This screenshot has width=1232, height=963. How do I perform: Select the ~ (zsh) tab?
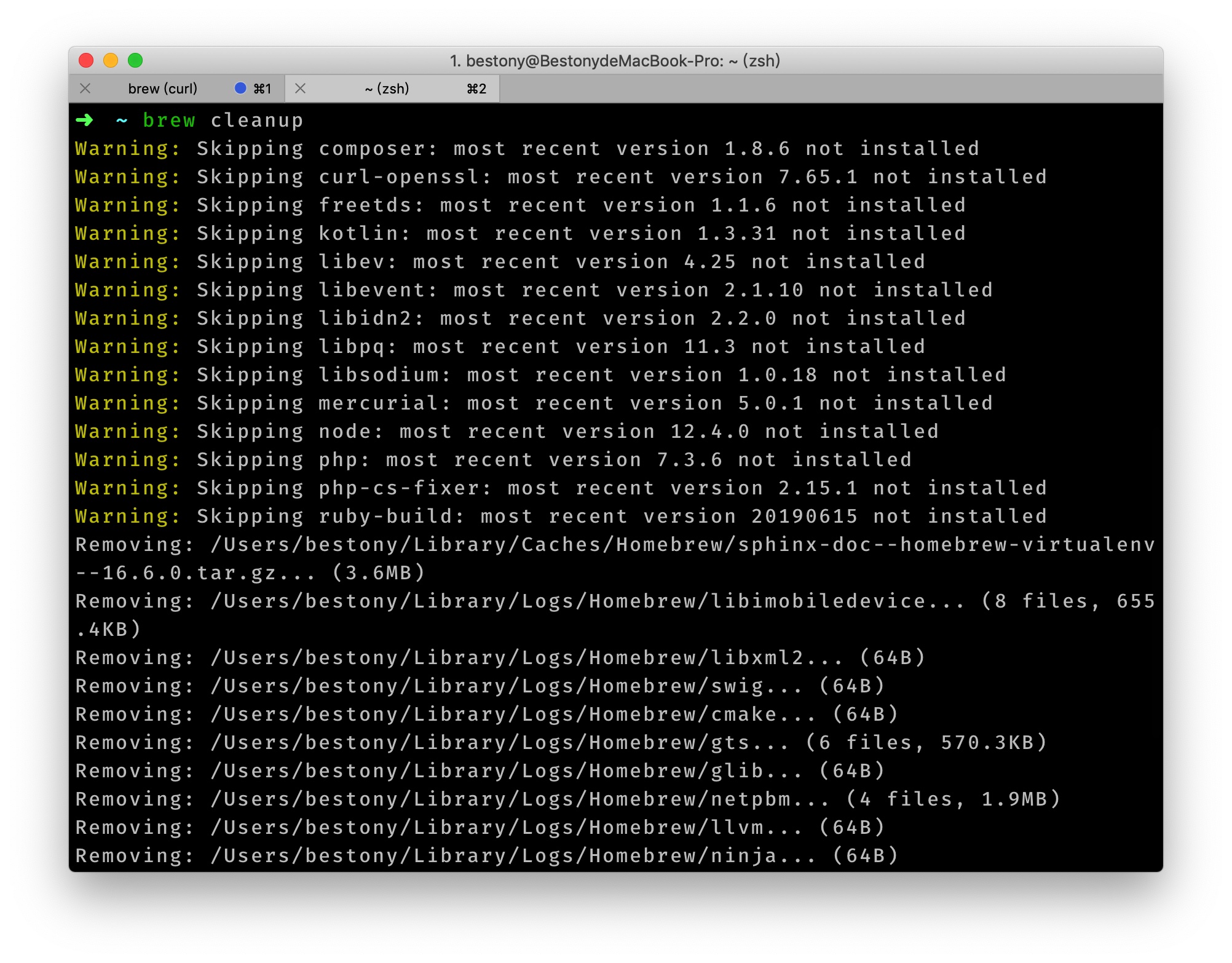(387, 89)
